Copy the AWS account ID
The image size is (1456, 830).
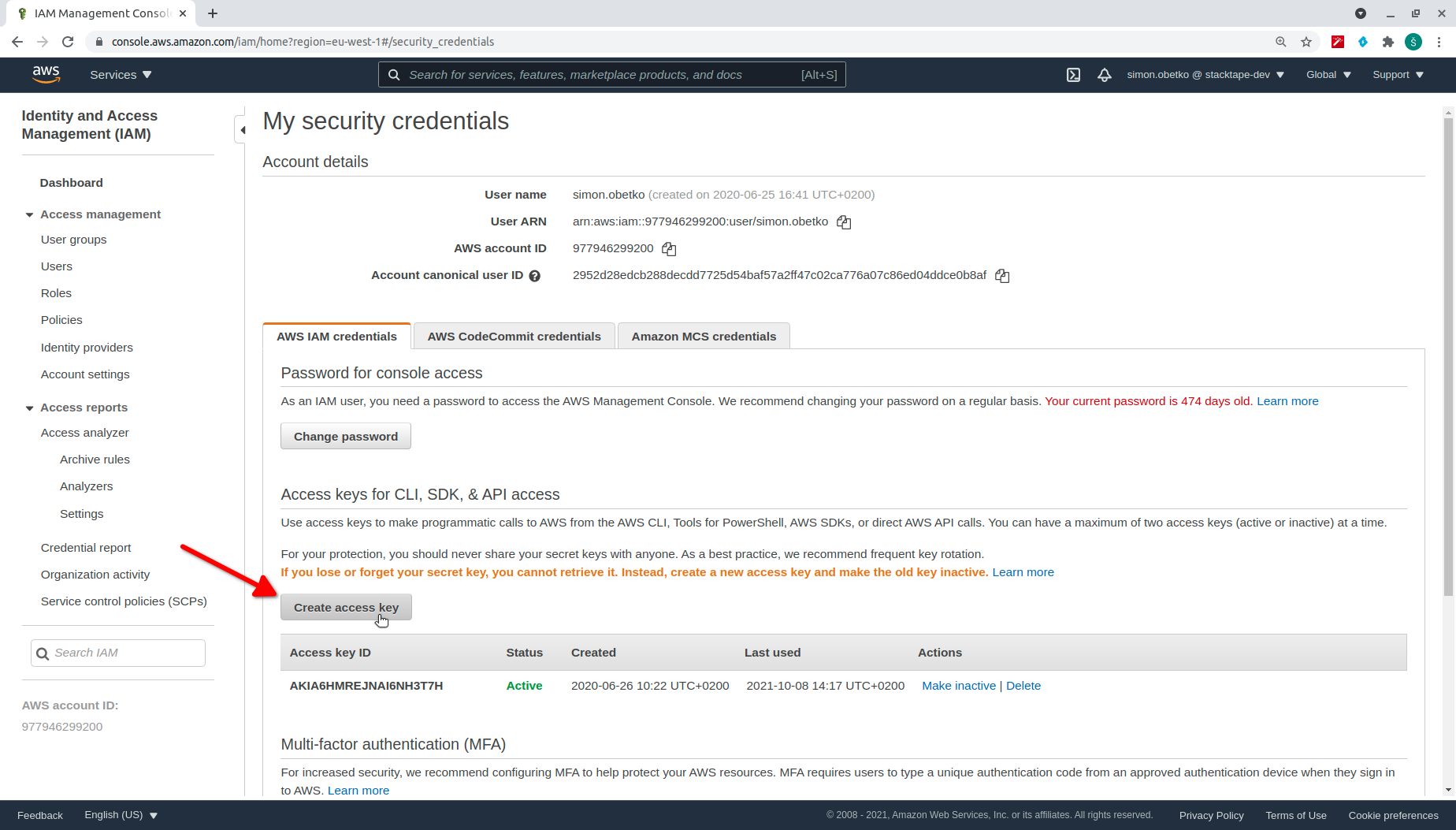(669, 249)
